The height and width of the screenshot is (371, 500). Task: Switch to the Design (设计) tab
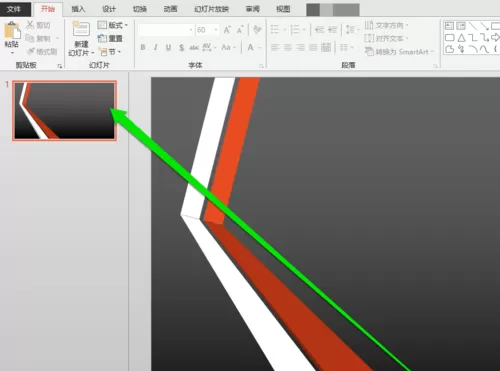pos(109,9)
